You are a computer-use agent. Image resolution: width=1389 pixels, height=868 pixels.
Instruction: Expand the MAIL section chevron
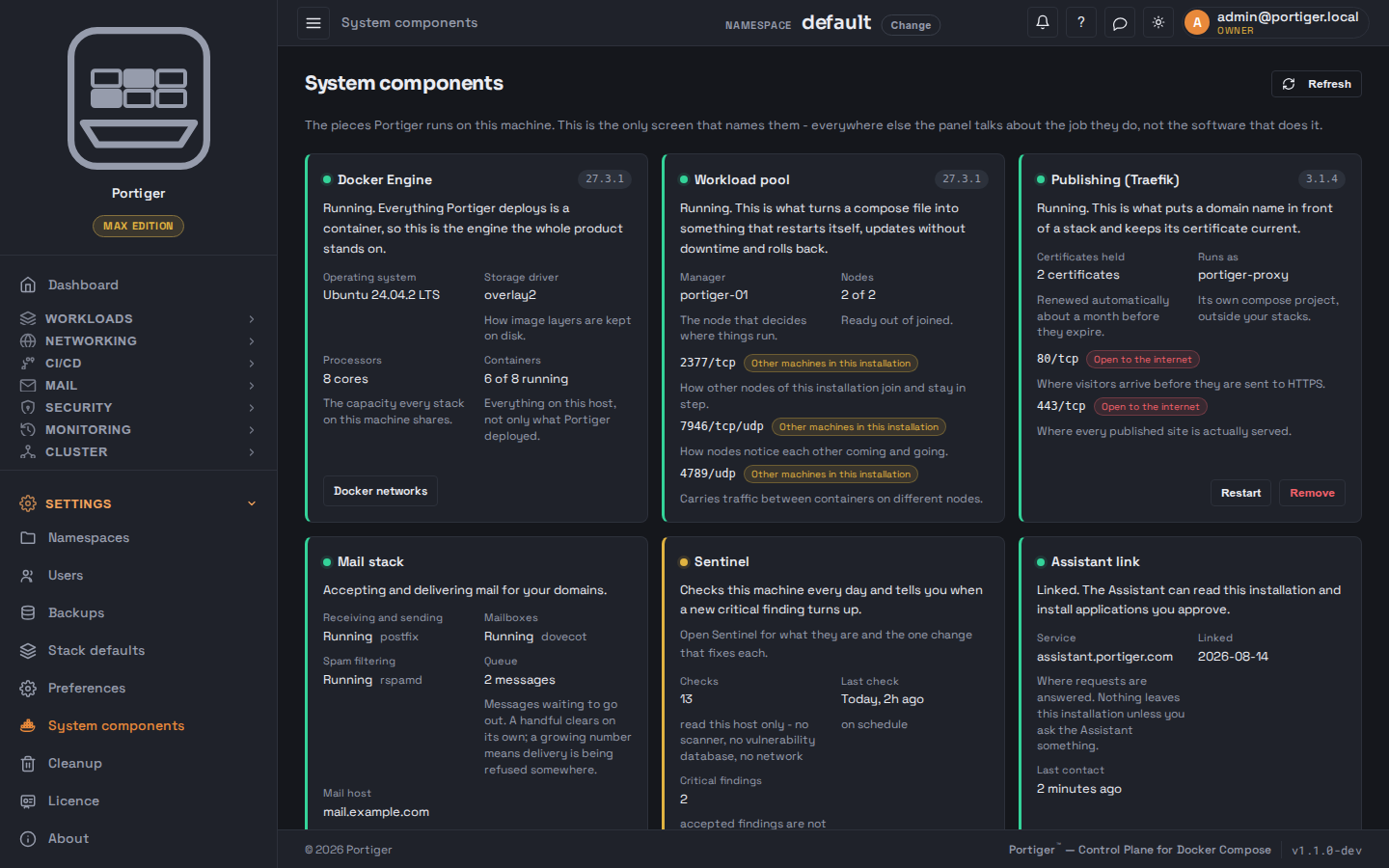tap(252, 385)
